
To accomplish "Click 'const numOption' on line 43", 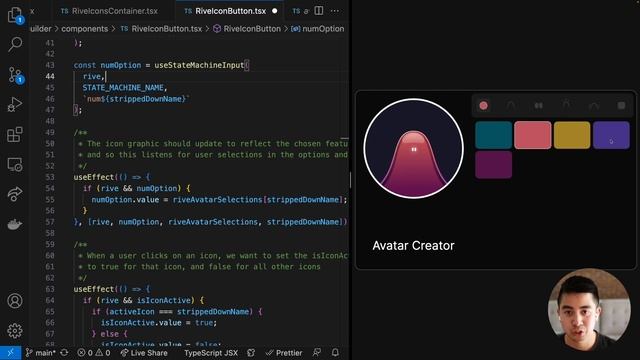I will 107,65.
